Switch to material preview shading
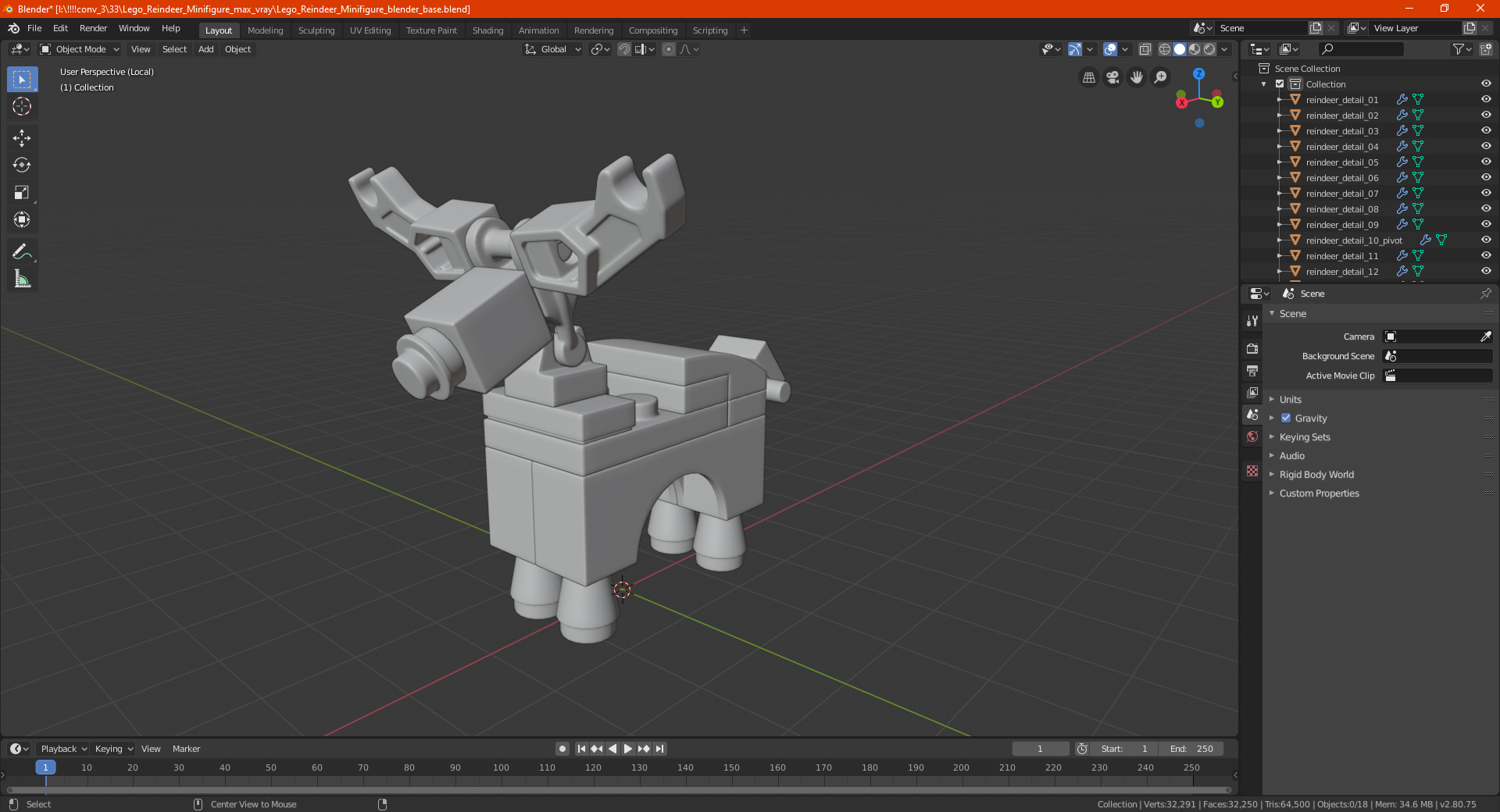Image resolution: width=1500 pixels, height=812 pixels. (x=1195, y=49)
